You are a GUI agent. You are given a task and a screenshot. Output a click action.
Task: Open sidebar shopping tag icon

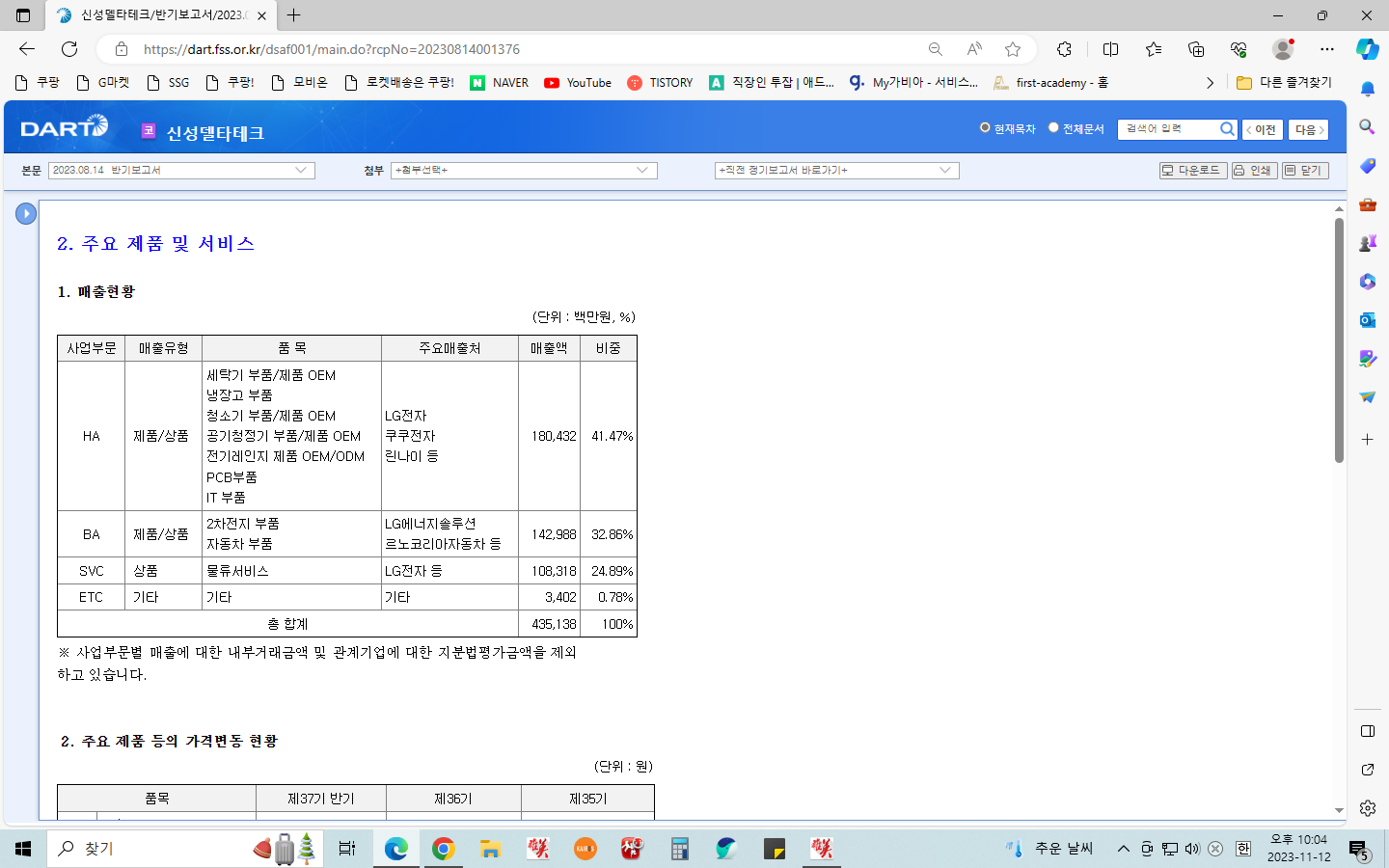point(1367,166)
